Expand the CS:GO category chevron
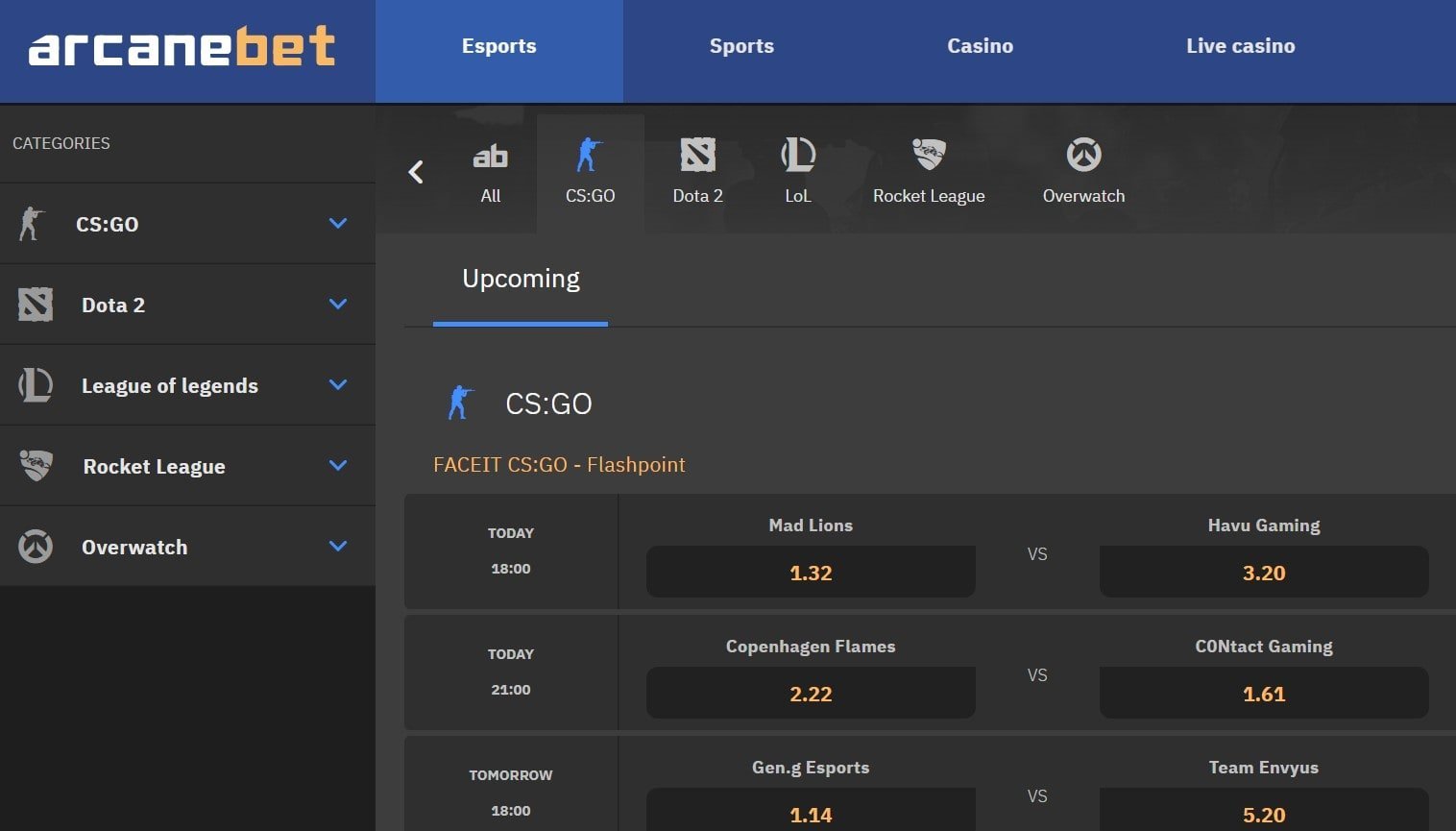This screenshot has height=831, width=1456. click(338, 223)
